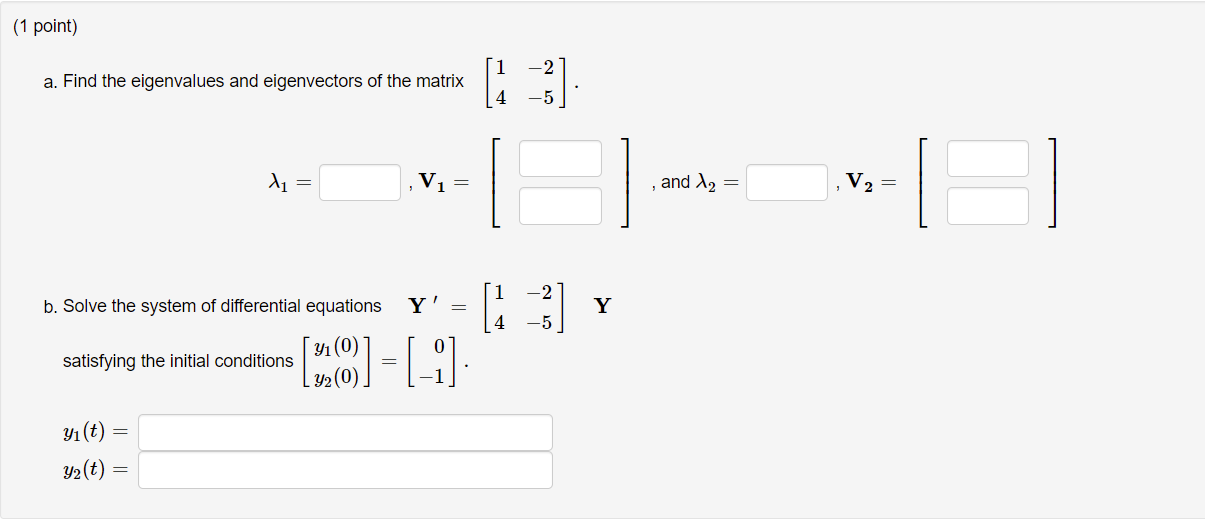Image resolution: width=1205 pixels, height=523 pixels.
Task: Click the initial condition vector [0, -1]
Action: (435, 361)
